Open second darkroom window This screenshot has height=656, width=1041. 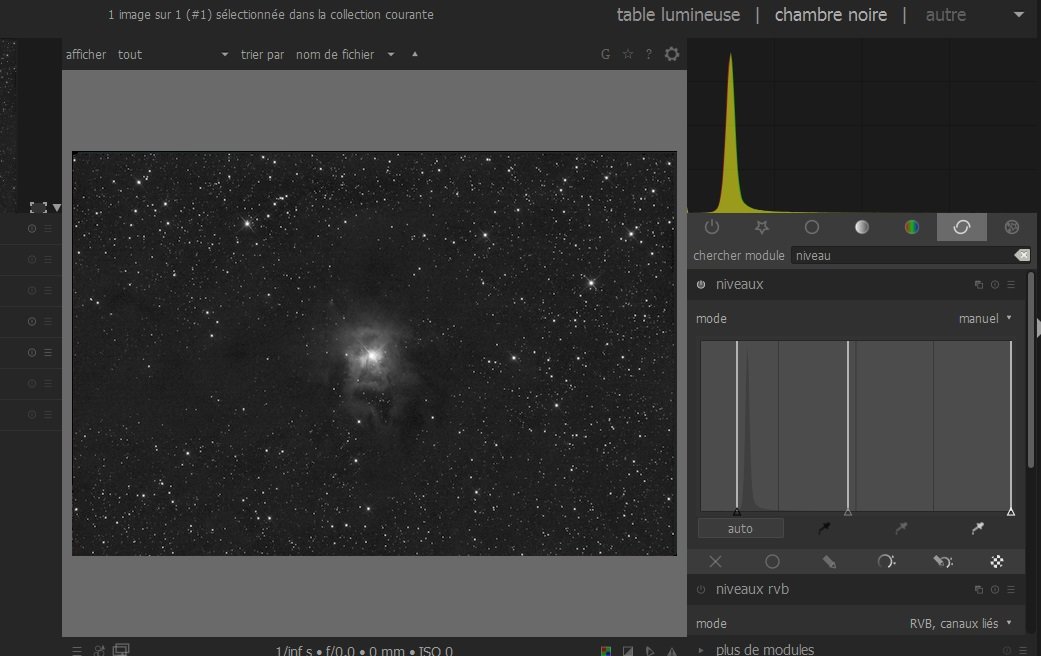[121, 650]
